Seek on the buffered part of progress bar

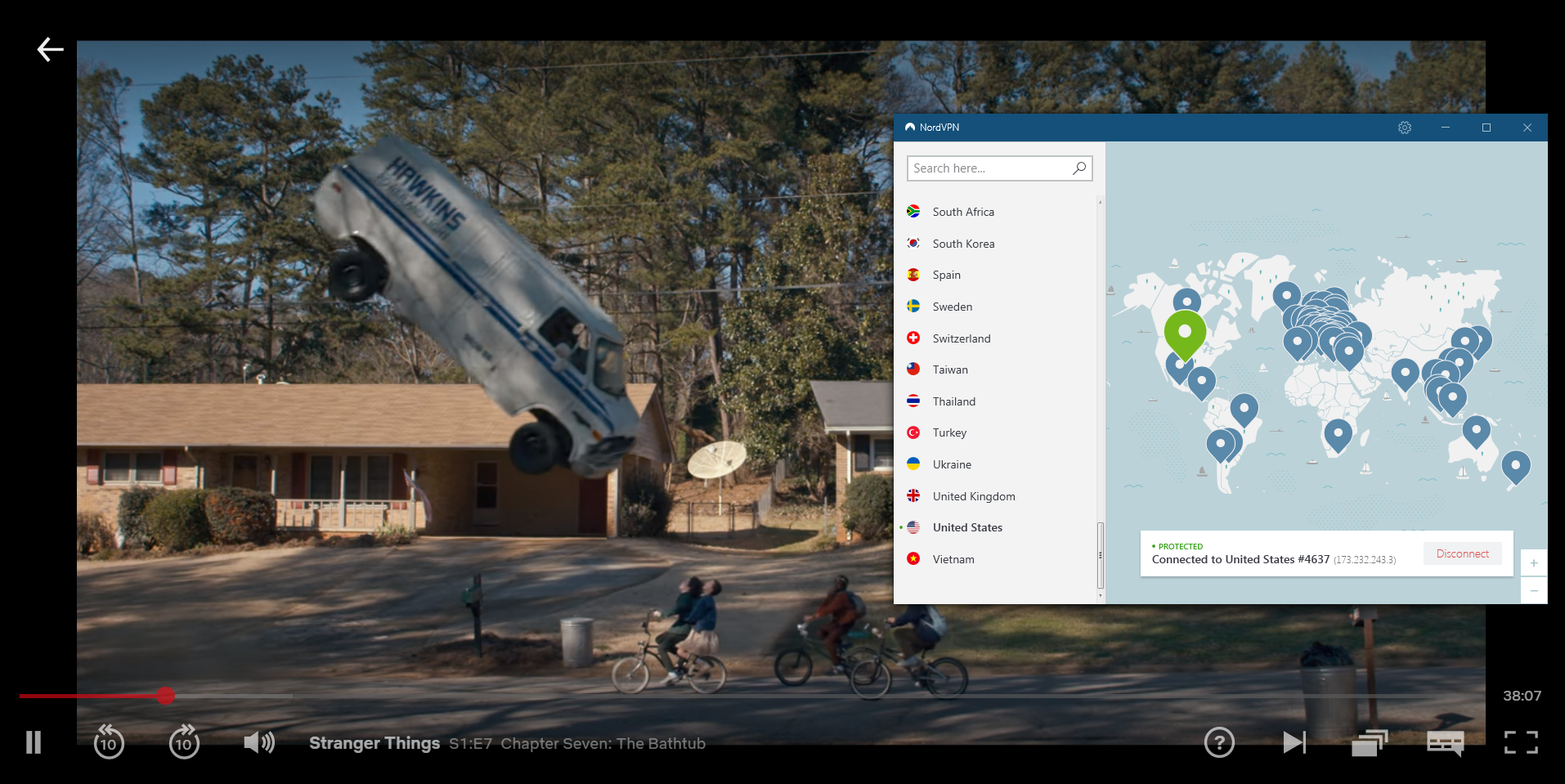pyautogui.click(x=234, y=696)
